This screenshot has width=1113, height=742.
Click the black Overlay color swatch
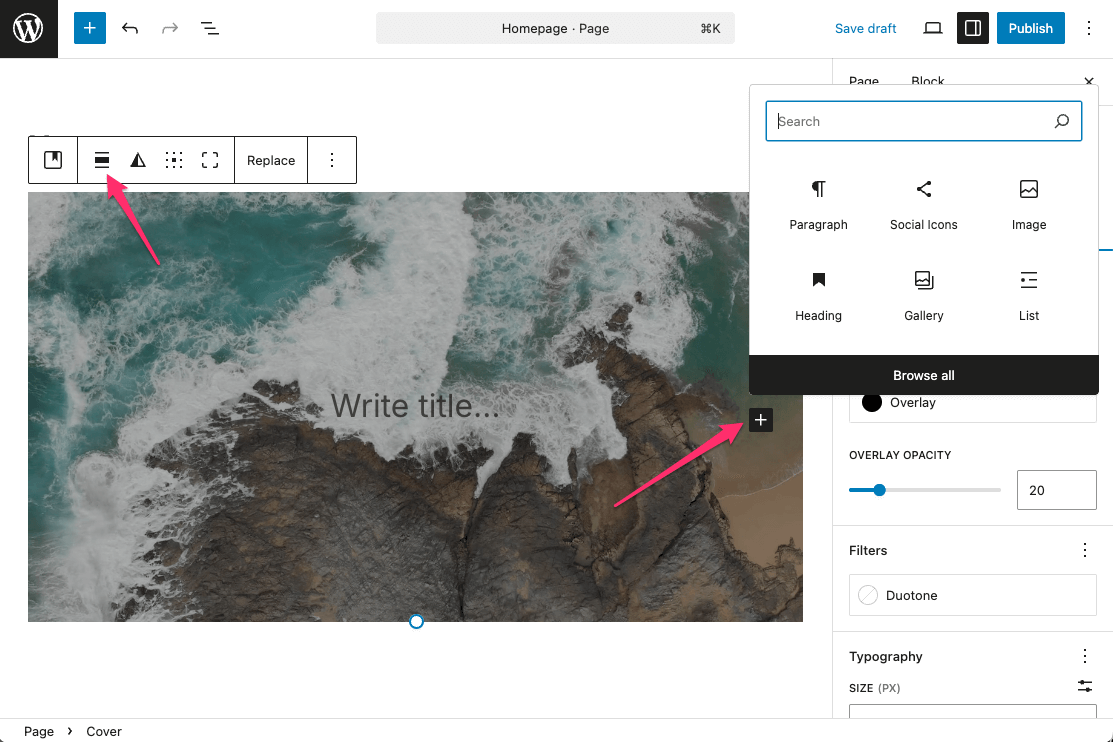(872, 402)
